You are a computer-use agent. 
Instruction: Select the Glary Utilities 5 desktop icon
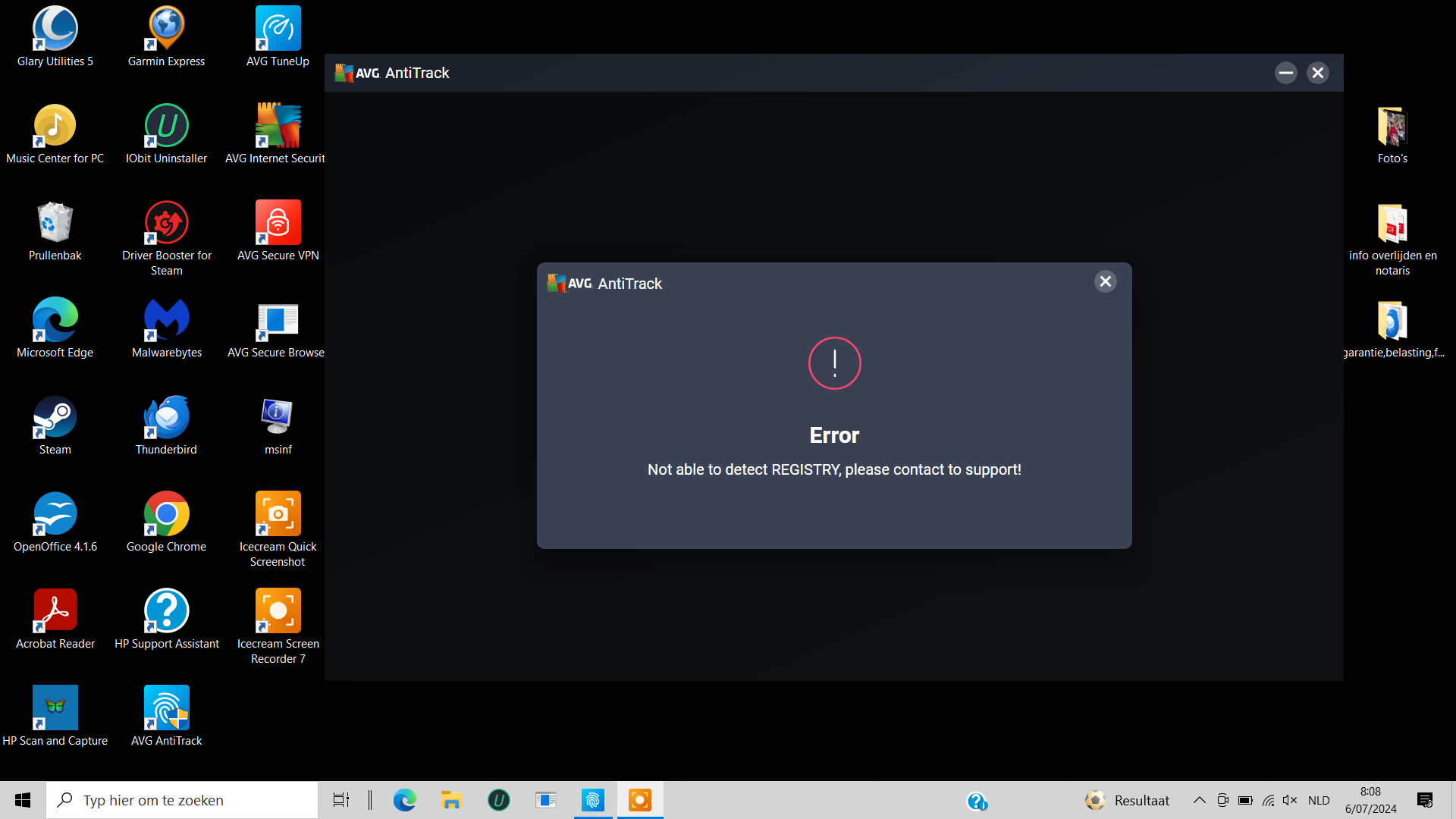coord(55,36)
